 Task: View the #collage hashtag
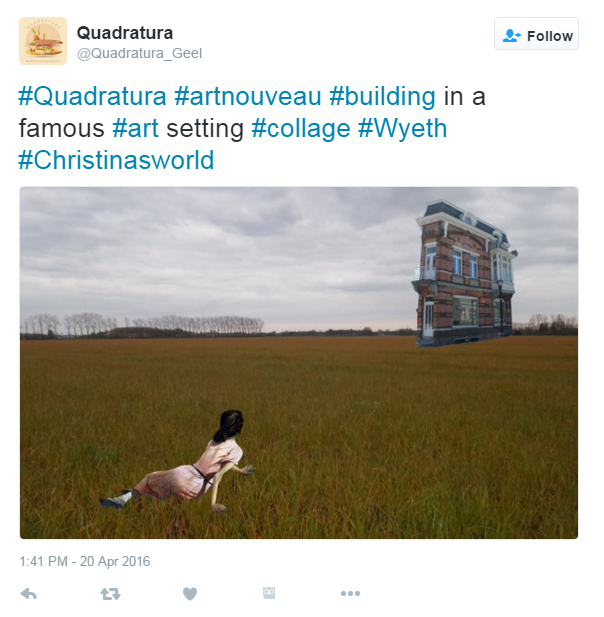pos(301,129)
